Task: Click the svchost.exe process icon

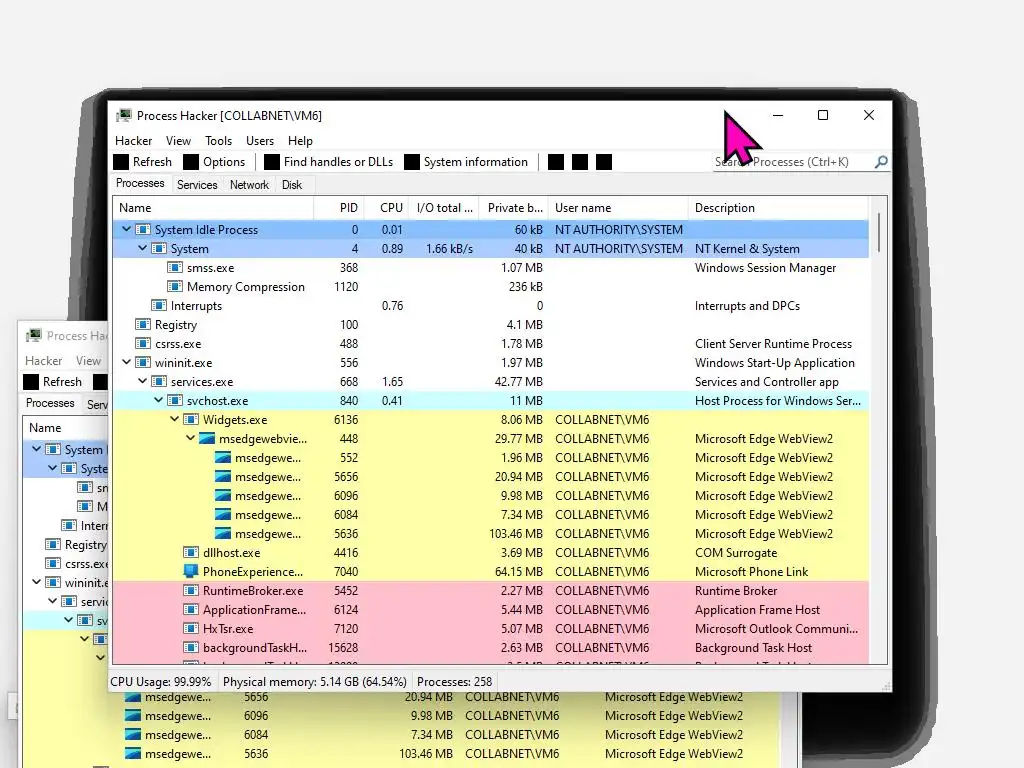Action: [x=174, y=400]
